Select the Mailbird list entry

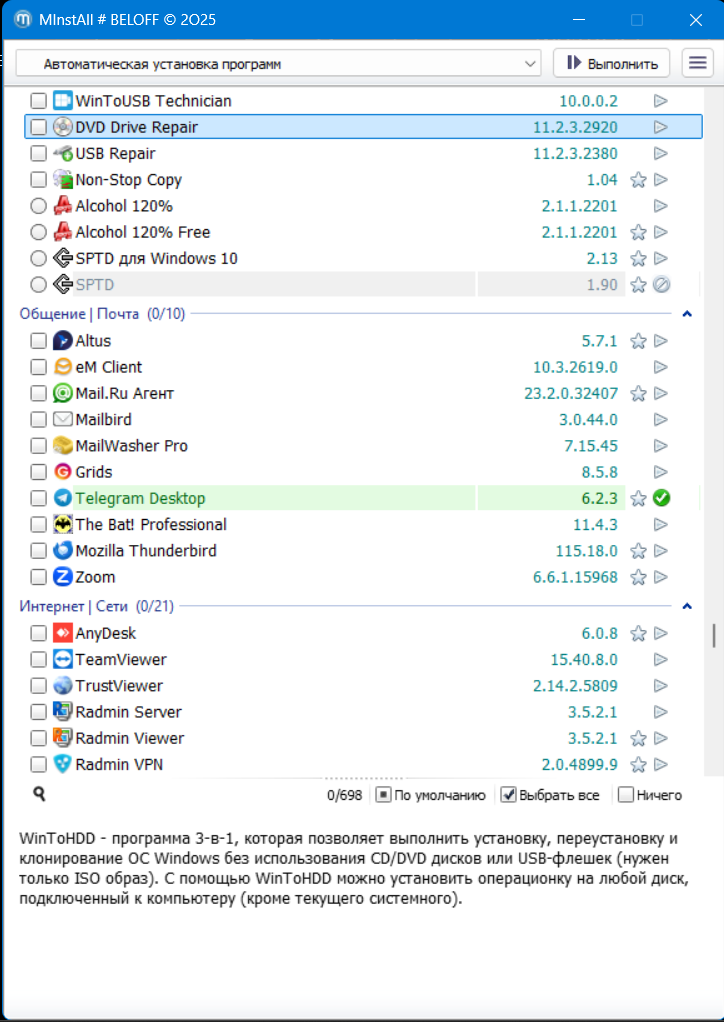(x=104, y=419)
